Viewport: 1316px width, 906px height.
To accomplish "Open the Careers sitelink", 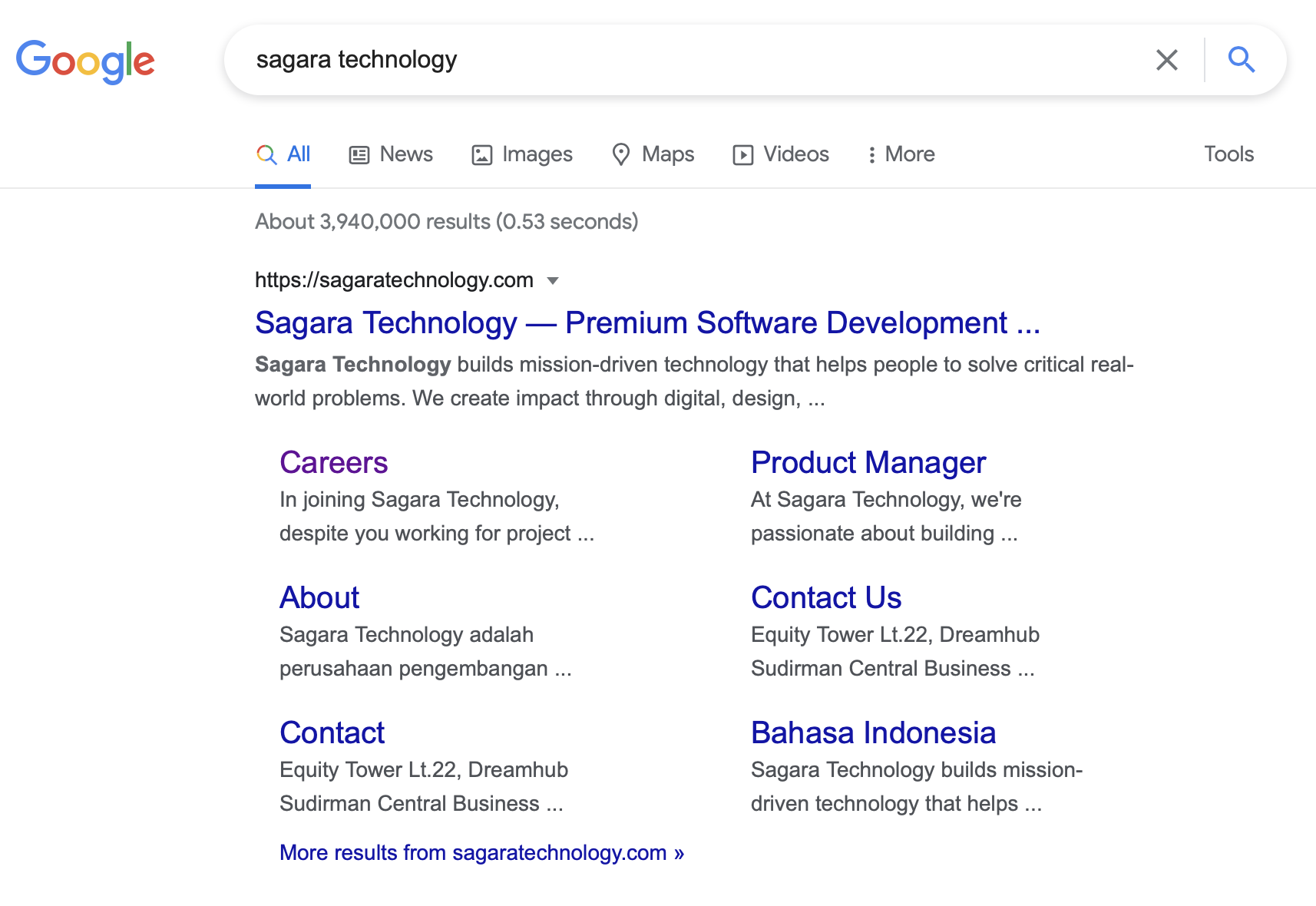I will click(333, 462).
